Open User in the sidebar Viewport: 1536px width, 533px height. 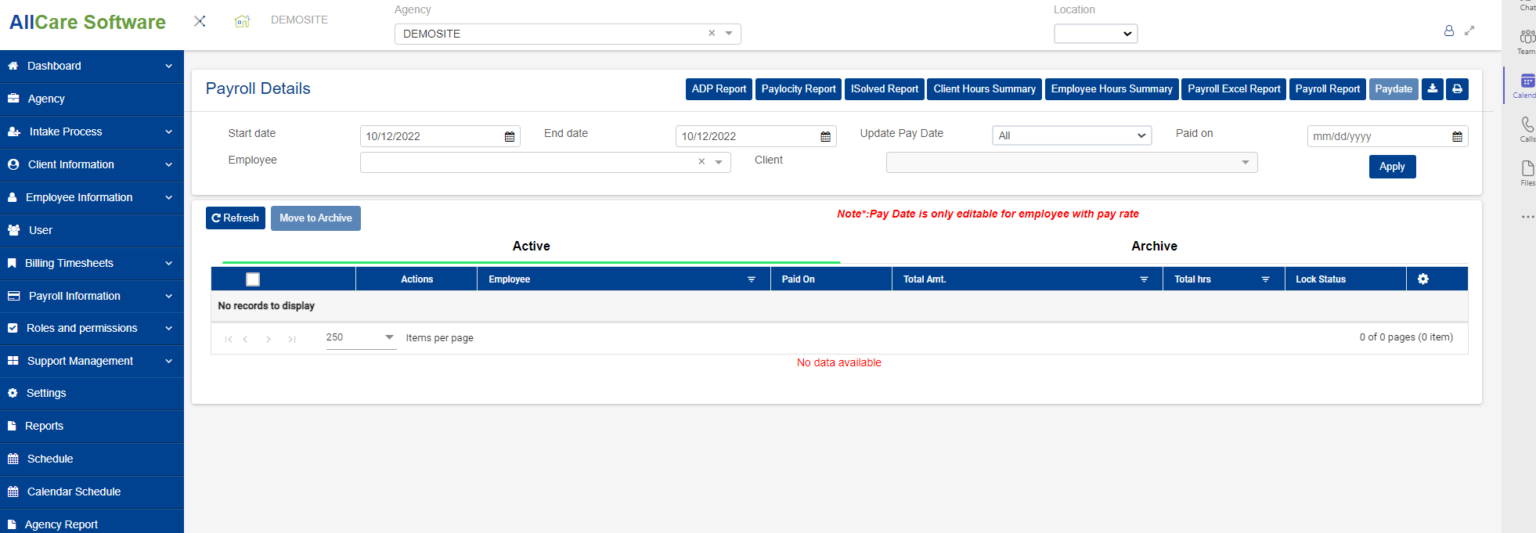92,230
